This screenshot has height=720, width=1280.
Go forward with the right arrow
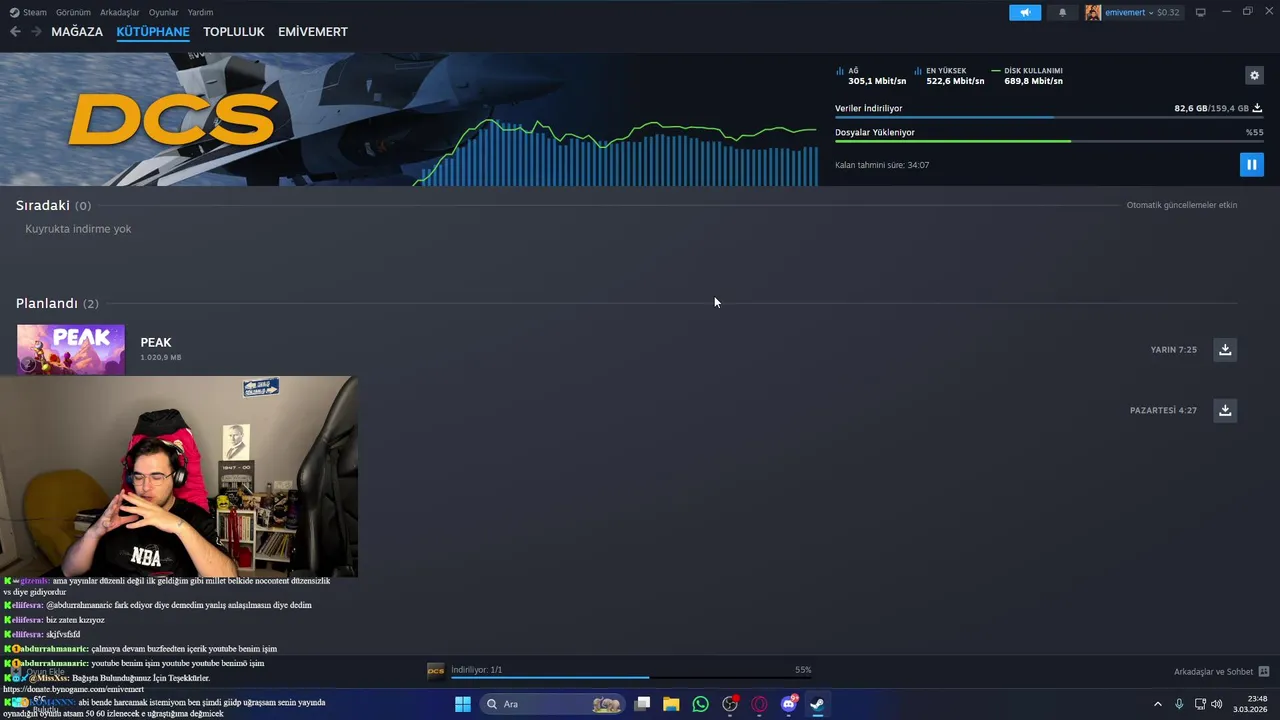point(36,32)
